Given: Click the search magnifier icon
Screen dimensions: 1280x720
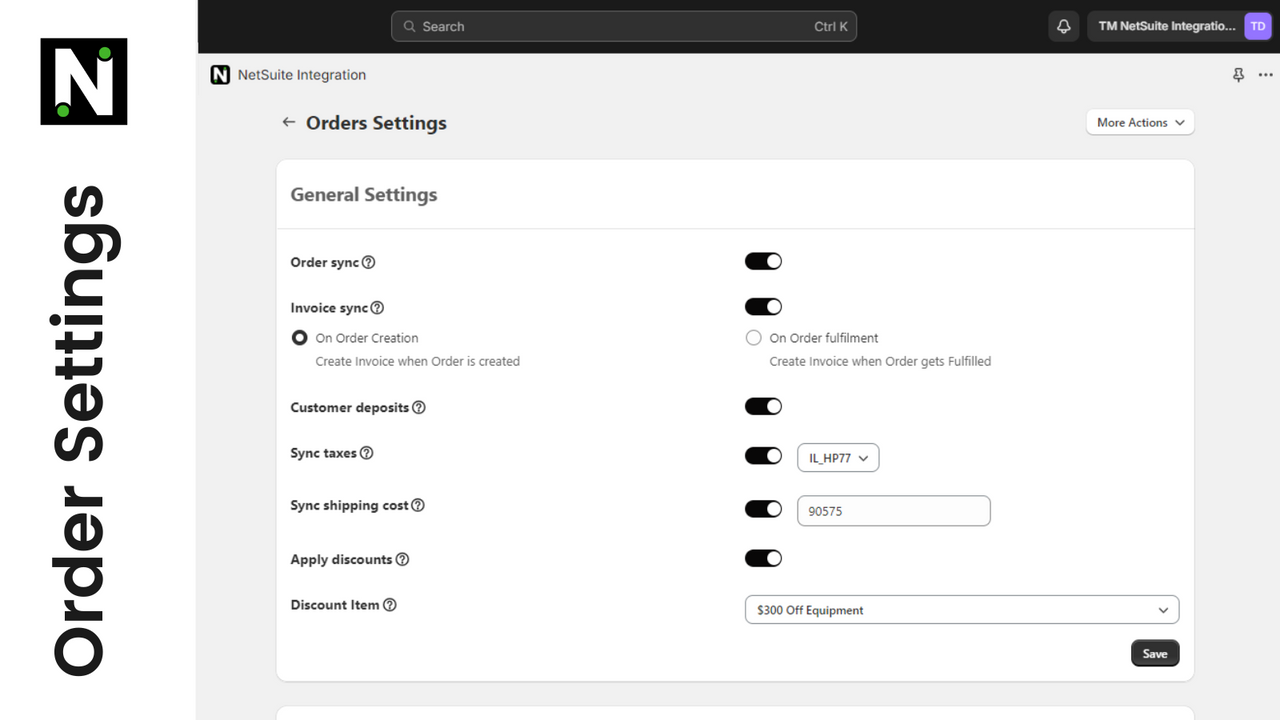Looking at the screenshot, I should coord(410,27).
